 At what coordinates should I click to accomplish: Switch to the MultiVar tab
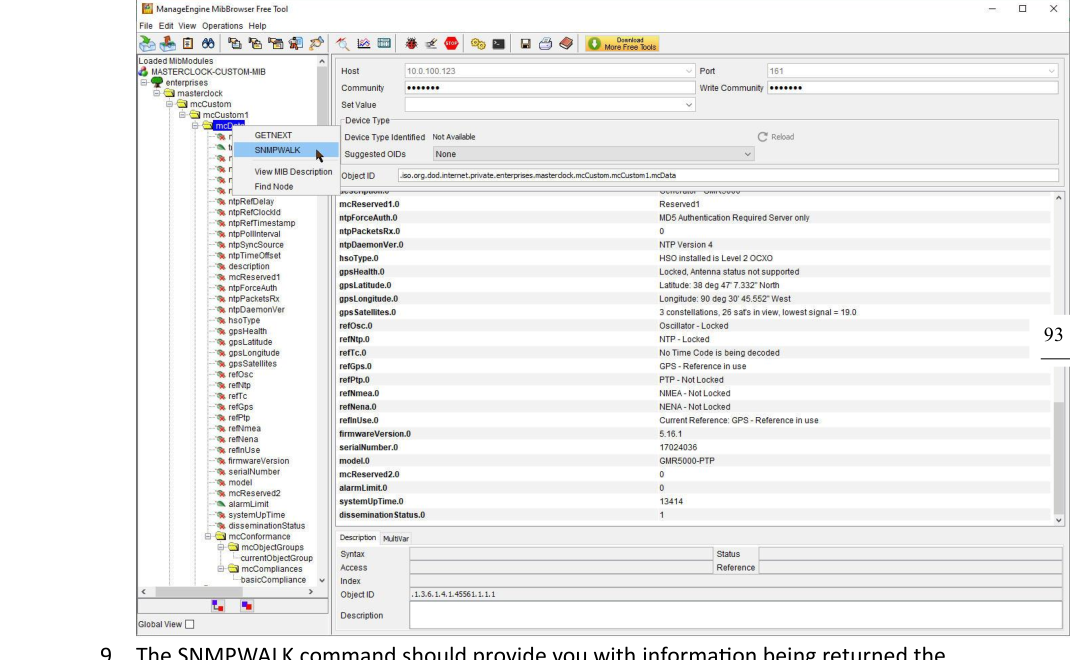396,539
